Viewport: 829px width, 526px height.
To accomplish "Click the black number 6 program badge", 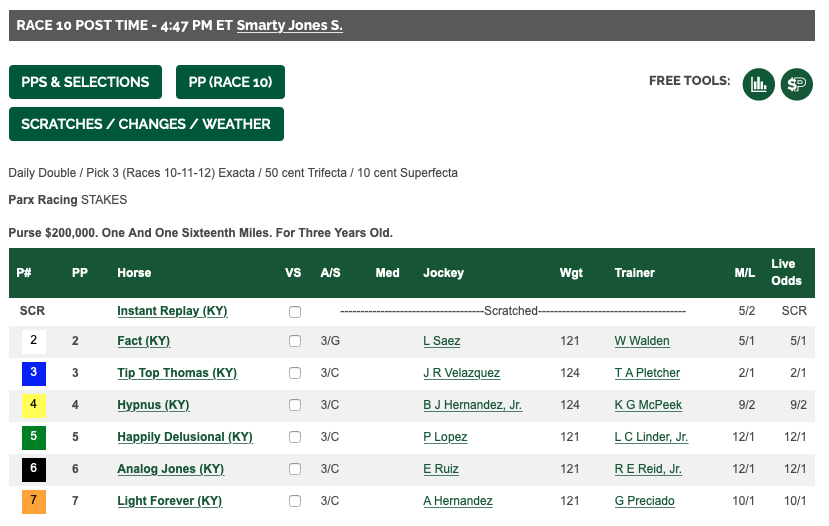I will (34, 469).
